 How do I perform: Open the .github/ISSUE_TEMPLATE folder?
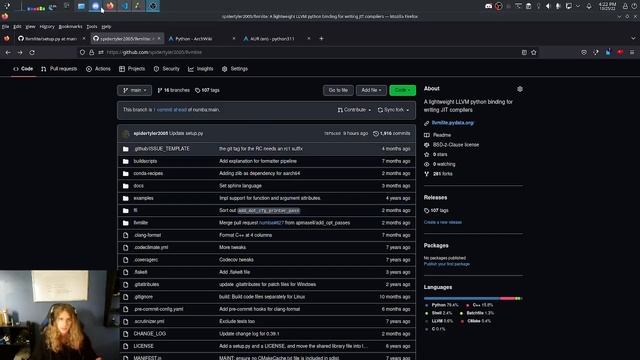(162, 149)
